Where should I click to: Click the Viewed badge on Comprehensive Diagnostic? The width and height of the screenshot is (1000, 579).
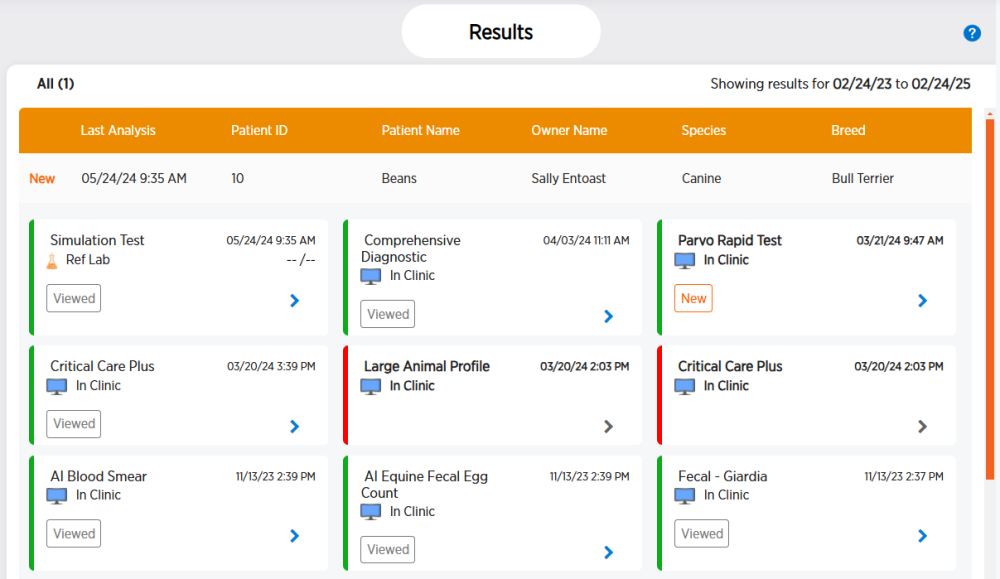tap(388, 314)
